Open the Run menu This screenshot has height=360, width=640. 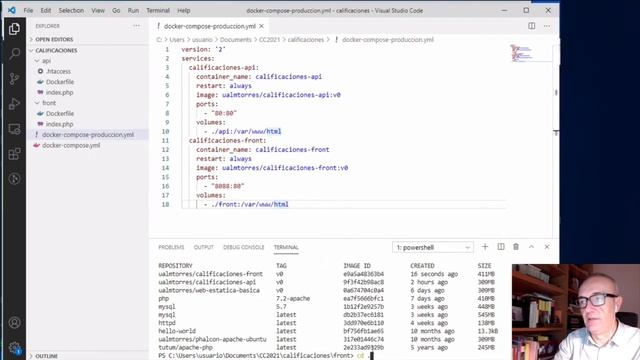[133, 11]
